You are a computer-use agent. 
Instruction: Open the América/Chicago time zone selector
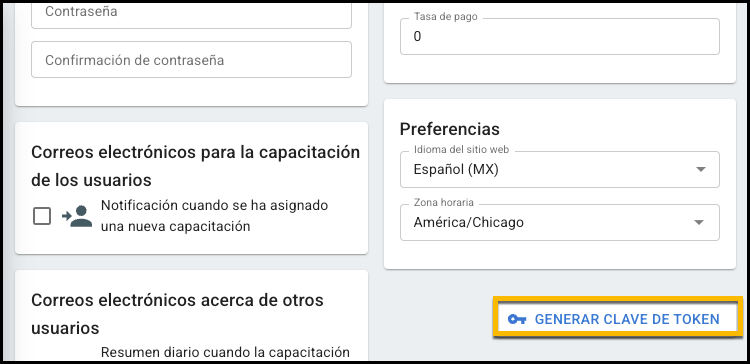(x=560, y=222)
